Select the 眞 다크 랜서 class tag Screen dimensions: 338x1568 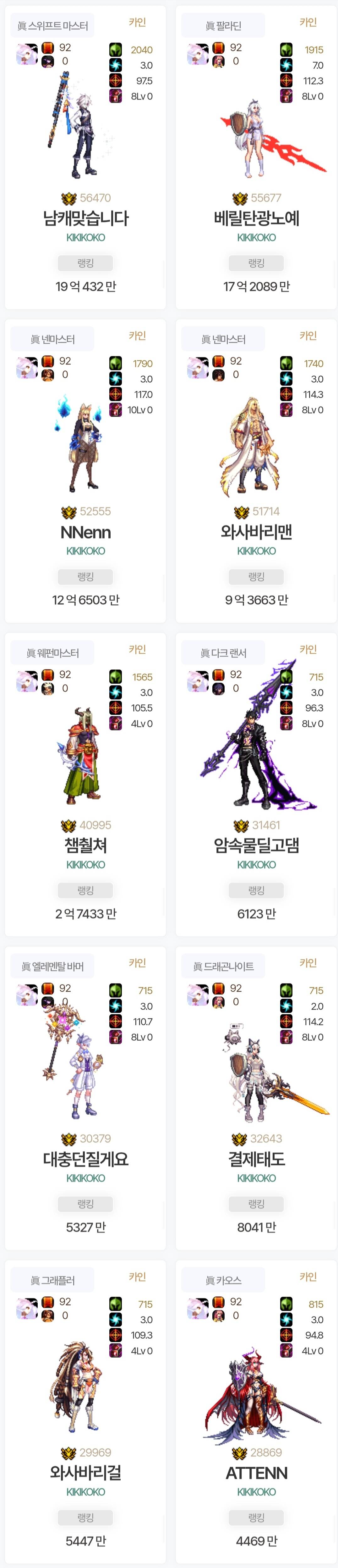point(224,653)
